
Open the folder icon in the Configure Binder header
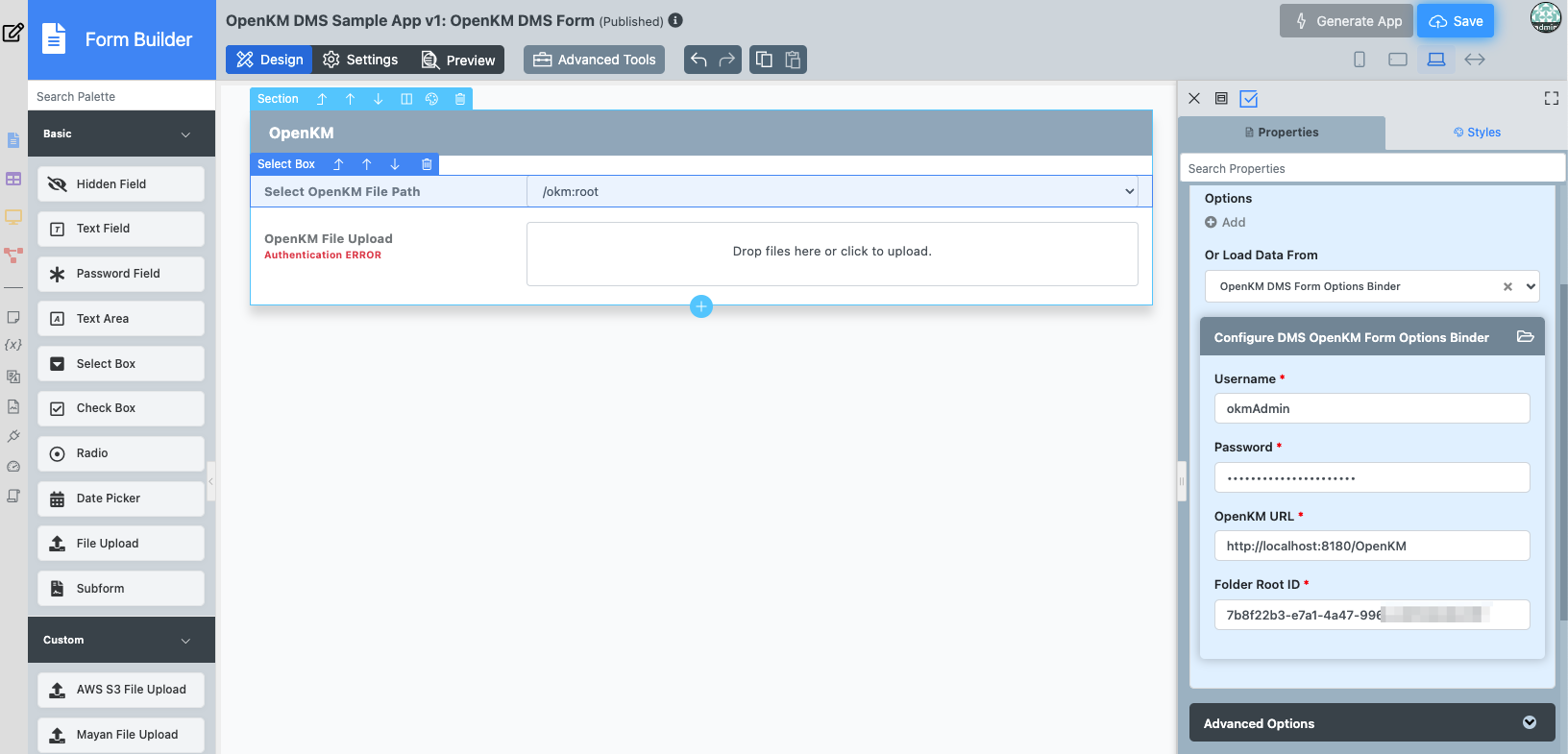[1526, 337]
